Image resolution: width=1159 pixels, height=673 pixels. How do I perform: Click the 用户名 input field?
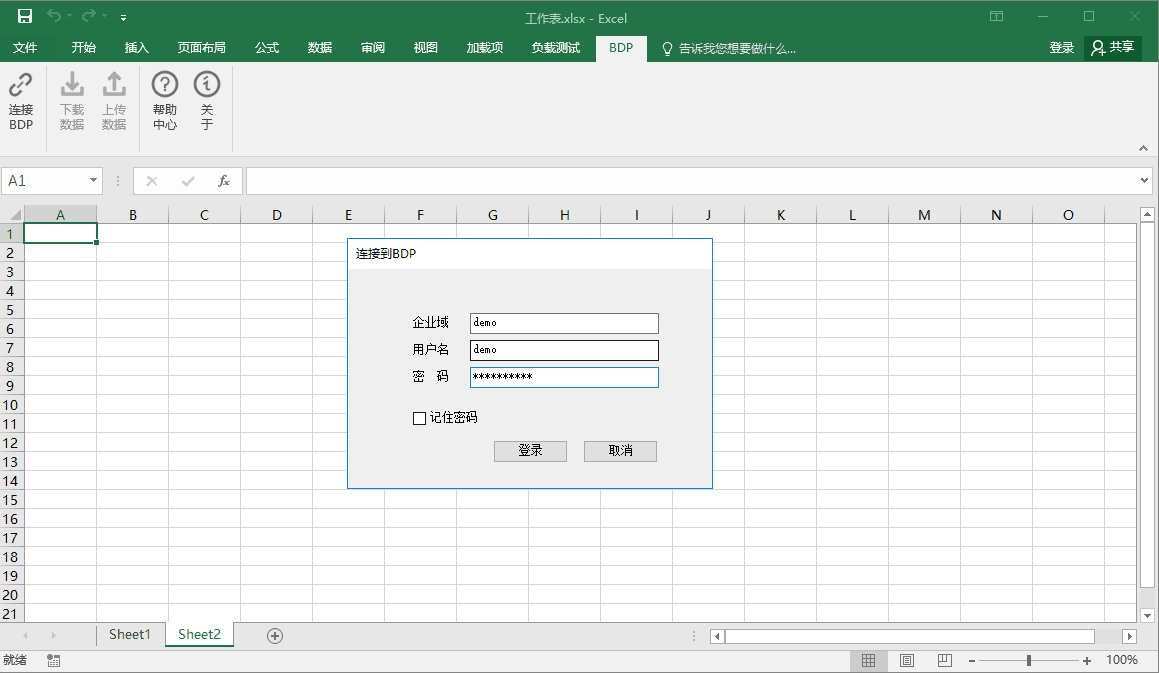click(564, 350)
